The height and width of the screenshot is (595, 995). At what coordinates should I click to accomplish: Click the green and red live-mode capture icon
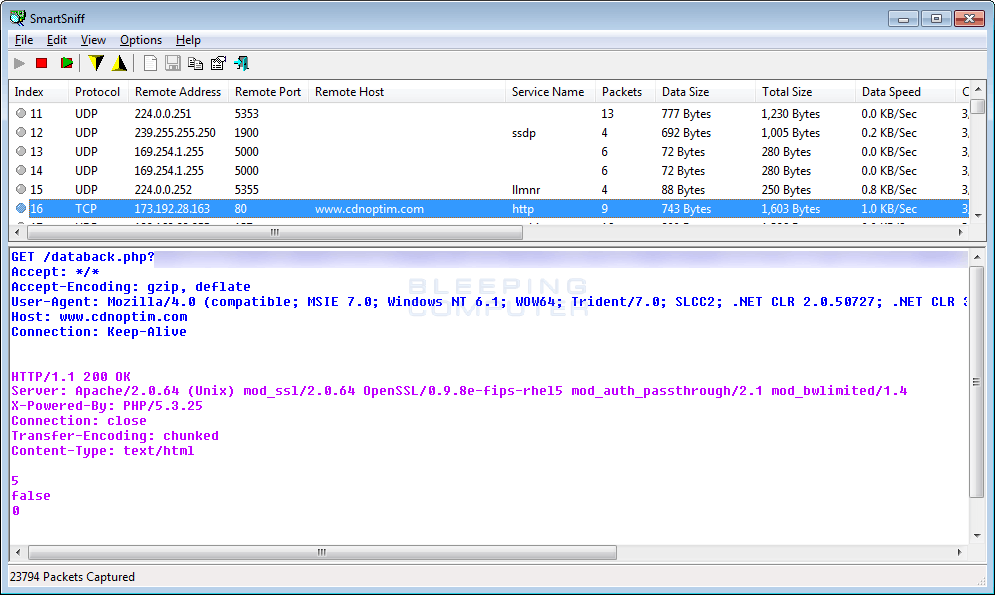pos(66,63)
